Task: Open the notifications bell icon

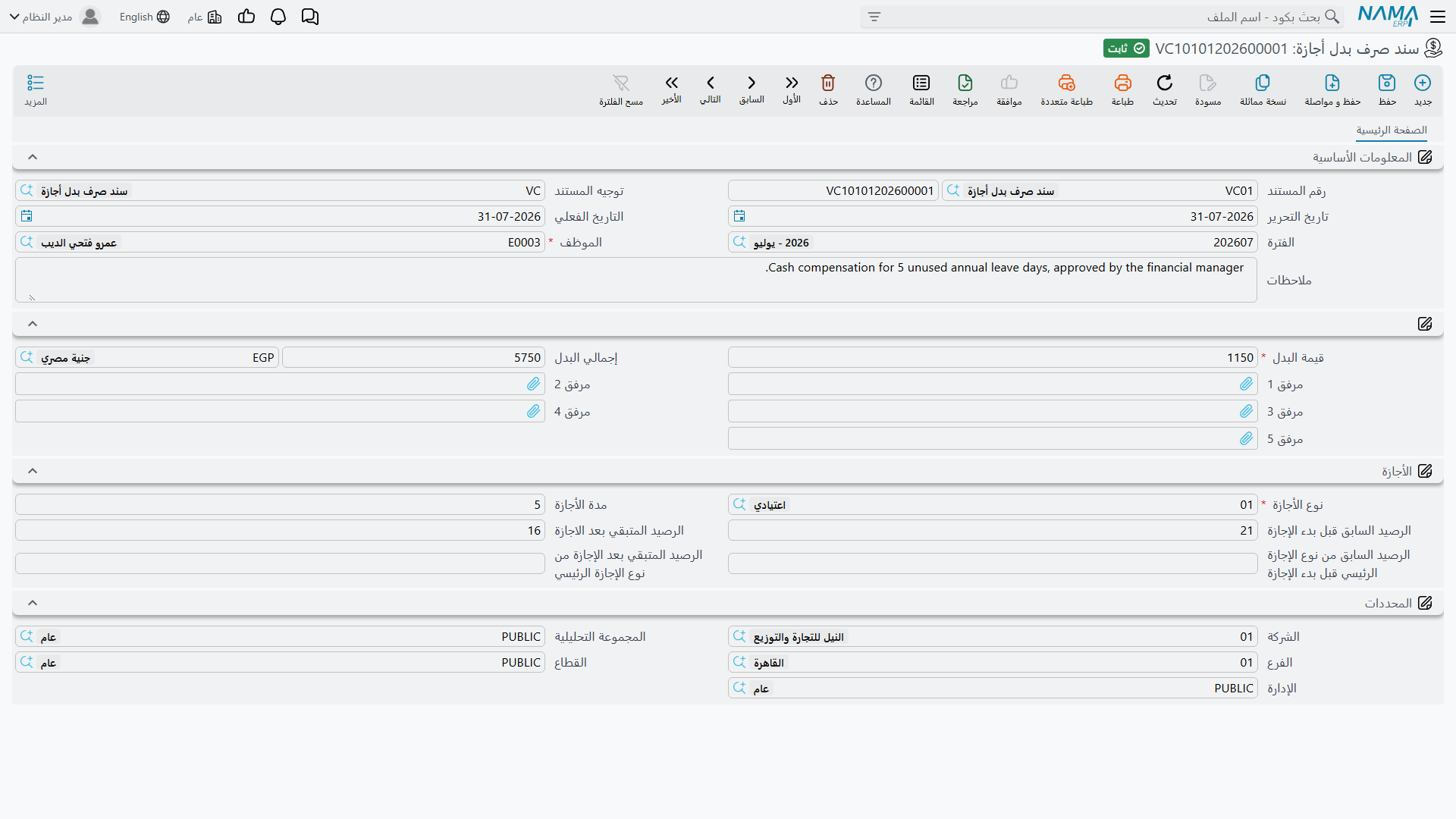Action: [278, 17]
